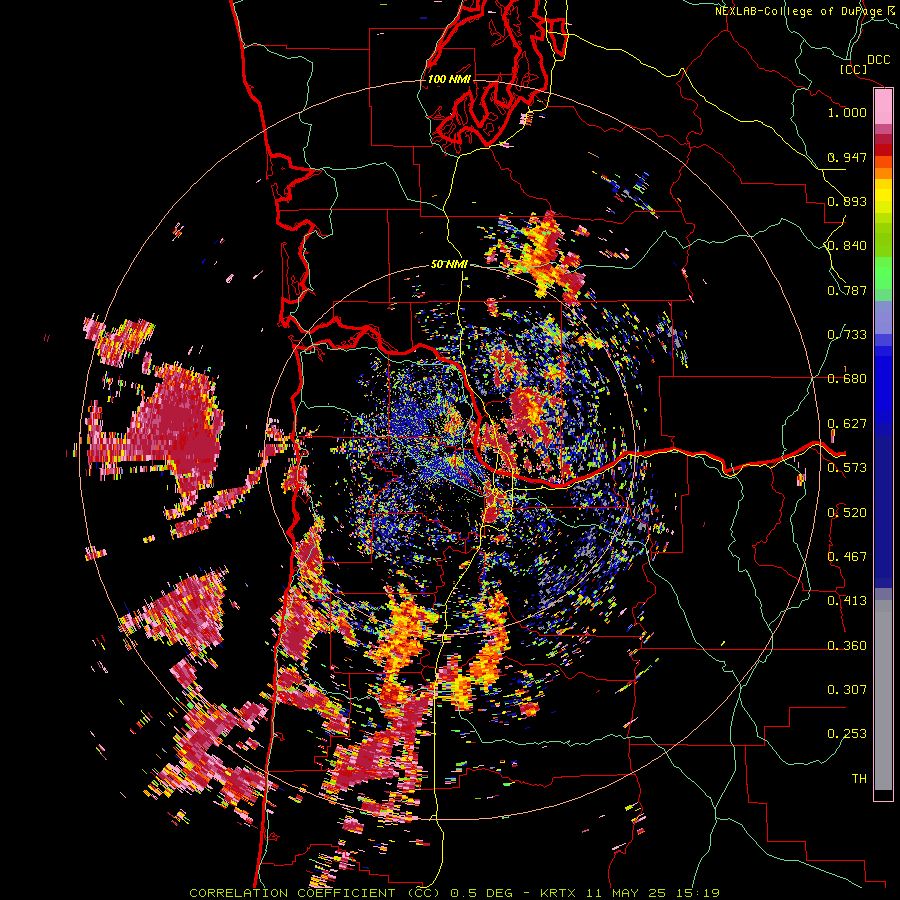Pick the lavender band of the color bar
The width and height of the screenshot is (900, 900).
point(883,317)
